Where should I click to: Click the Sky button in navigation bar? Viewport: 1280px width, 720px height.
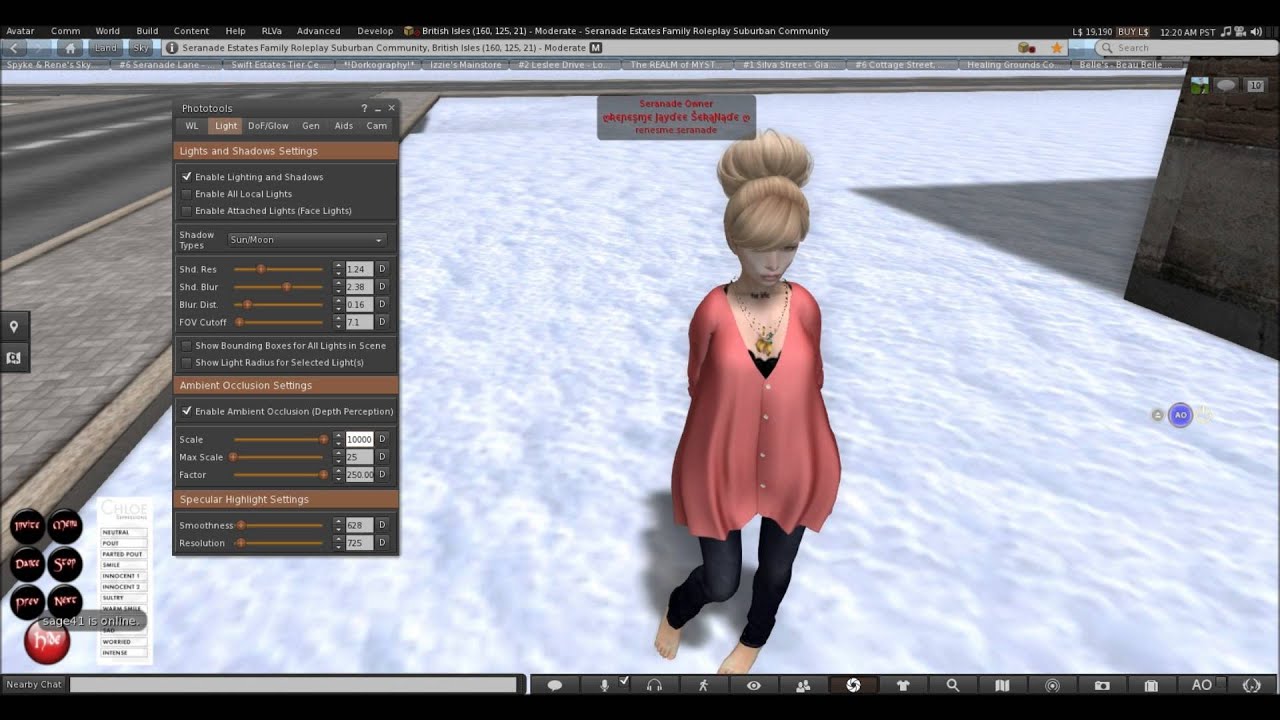pyautogui.click(x=140, y=48)
